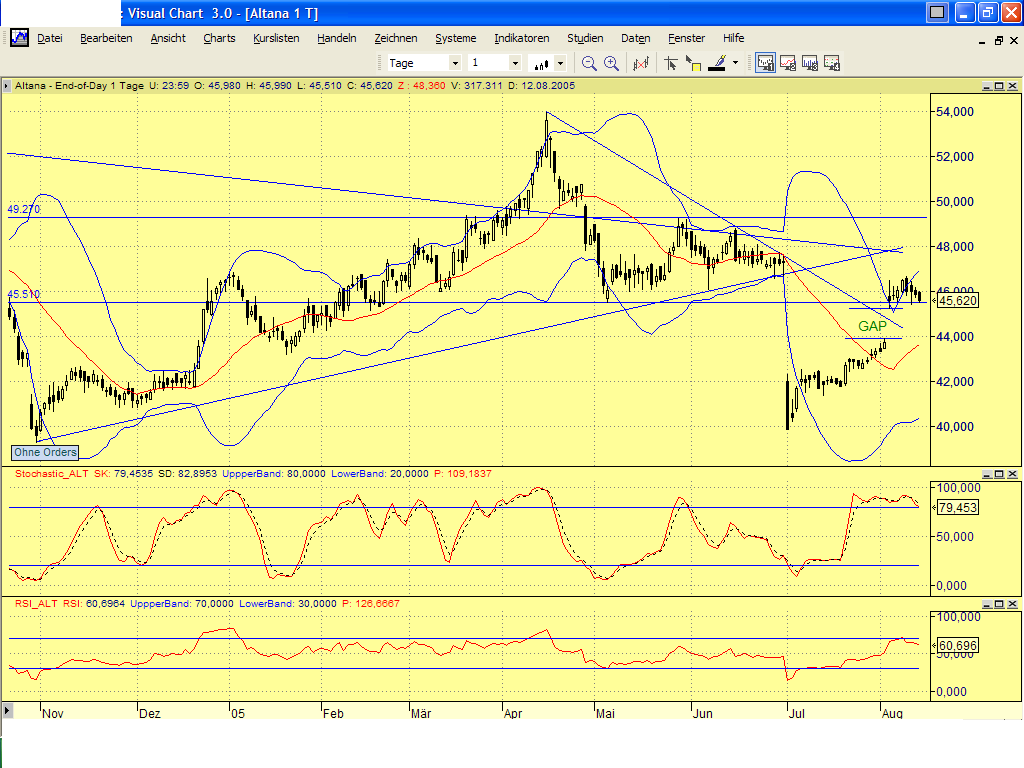Viewport: 1024px width, 768px height.
Task: Minimize the Stochastic_ALT panel
Action: [x=989, y=473]
